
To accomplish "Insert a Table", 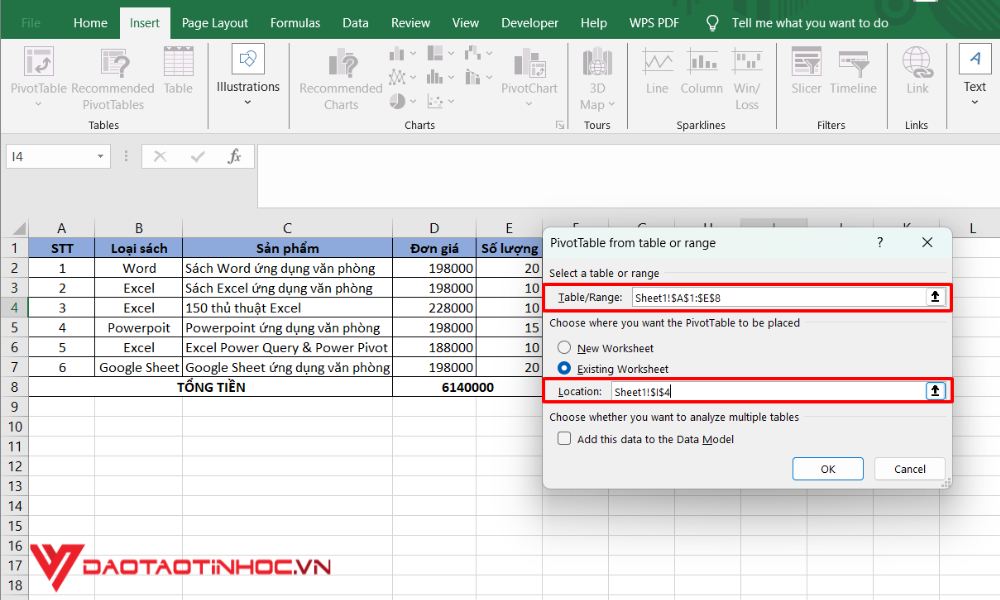I will (x=178, y=75).
